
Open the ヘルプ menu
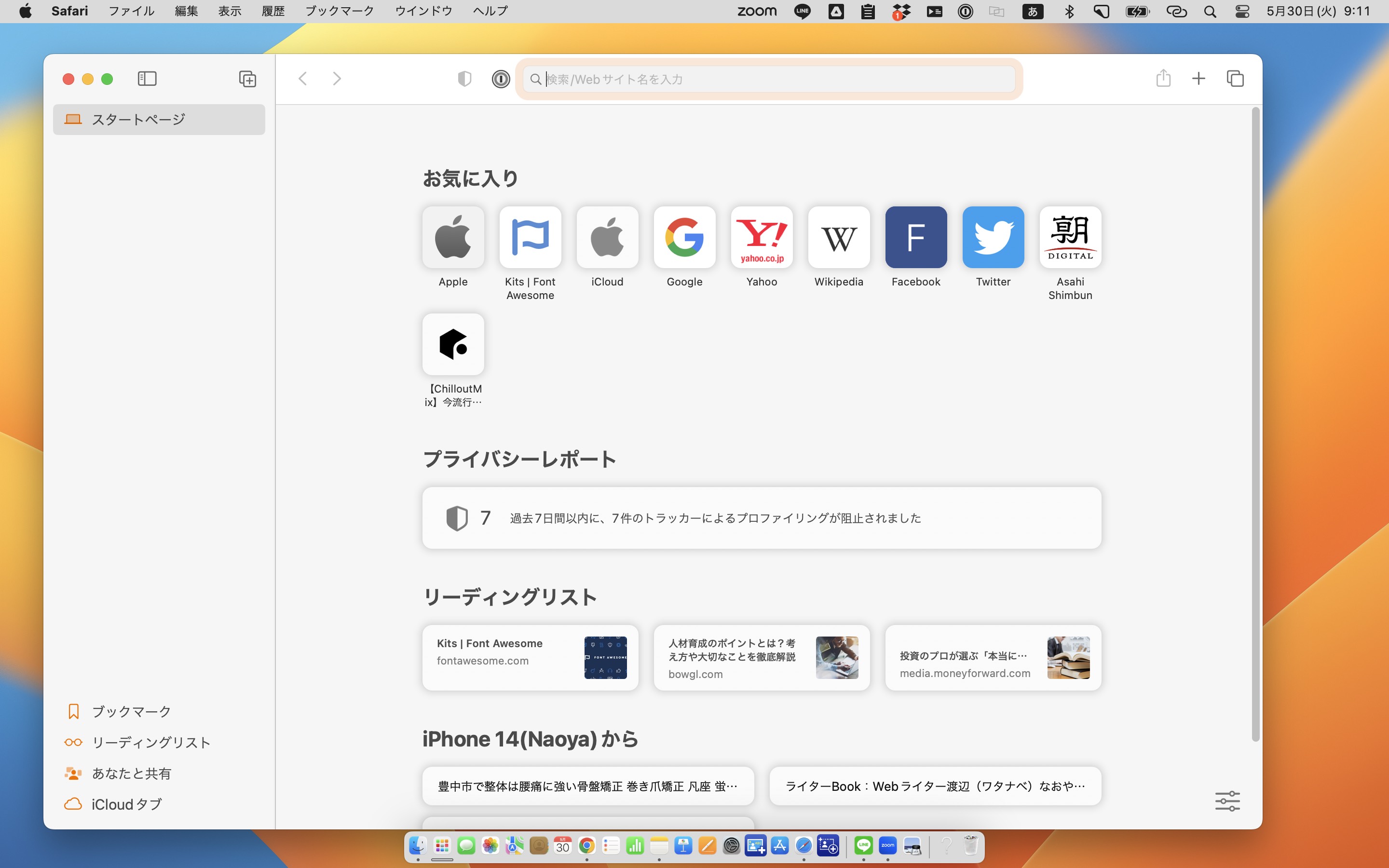point(490,11)
